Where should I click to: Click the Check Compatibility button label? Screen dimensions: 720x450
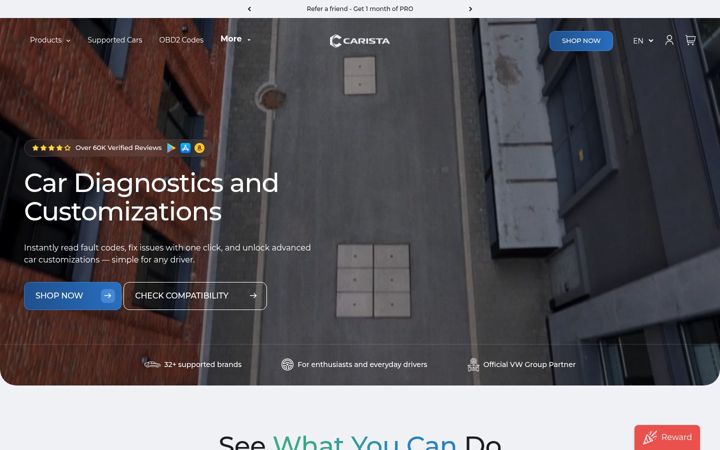(x=181, y=296)
